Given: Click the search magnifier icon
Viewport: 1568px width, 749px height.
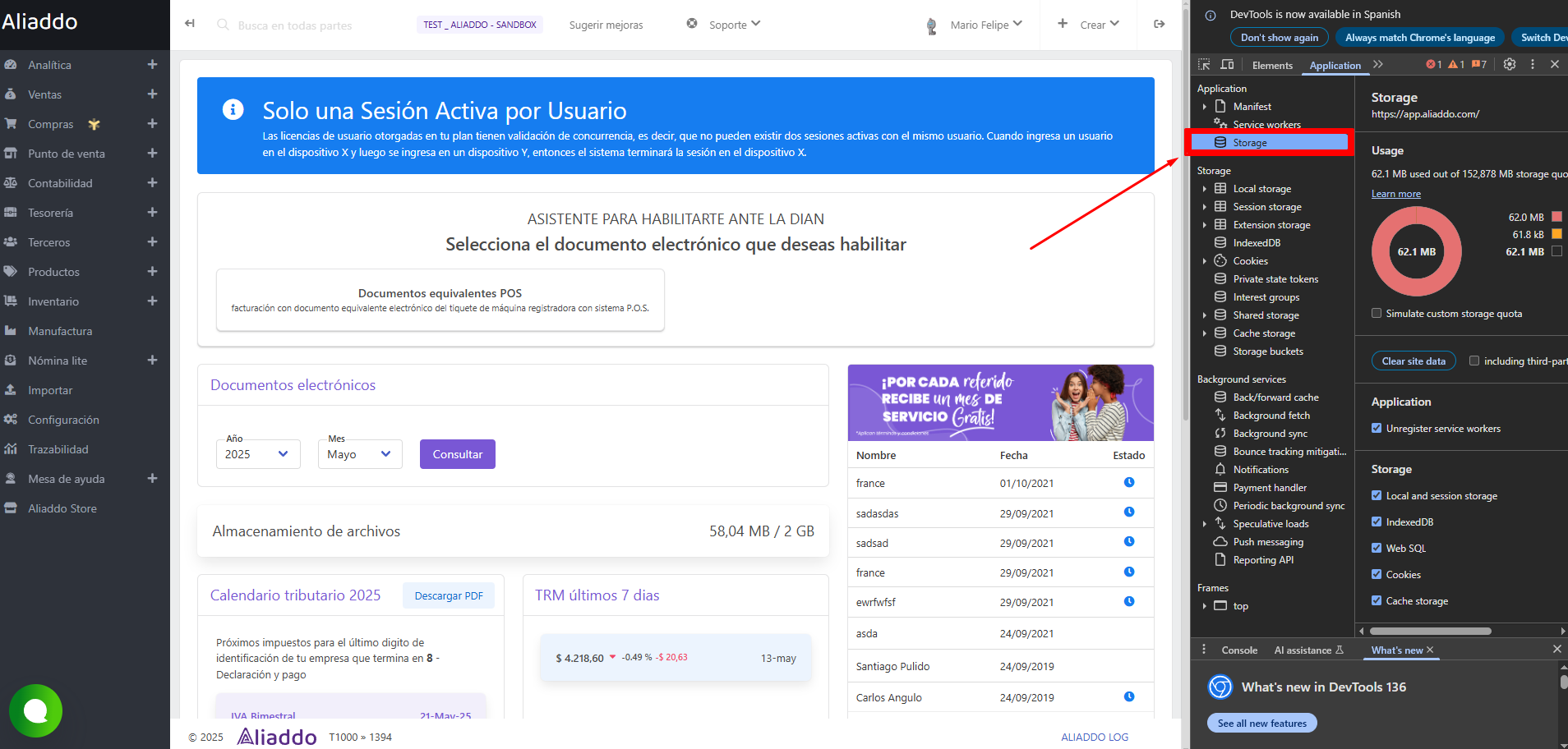Looking at the screenshot, I should click(x=223, y=25).
